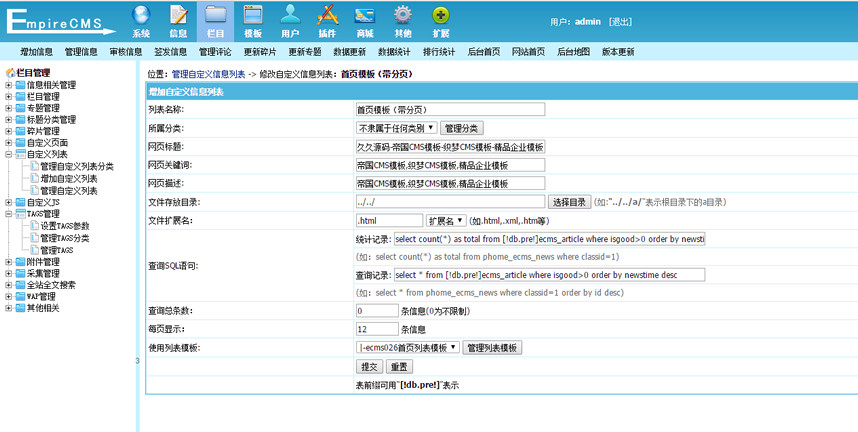This screenshot has width=858, height=432.
Task: Collapse the 自定义列表 tree node
Action: pyautogui.click(x=9, y=155)
